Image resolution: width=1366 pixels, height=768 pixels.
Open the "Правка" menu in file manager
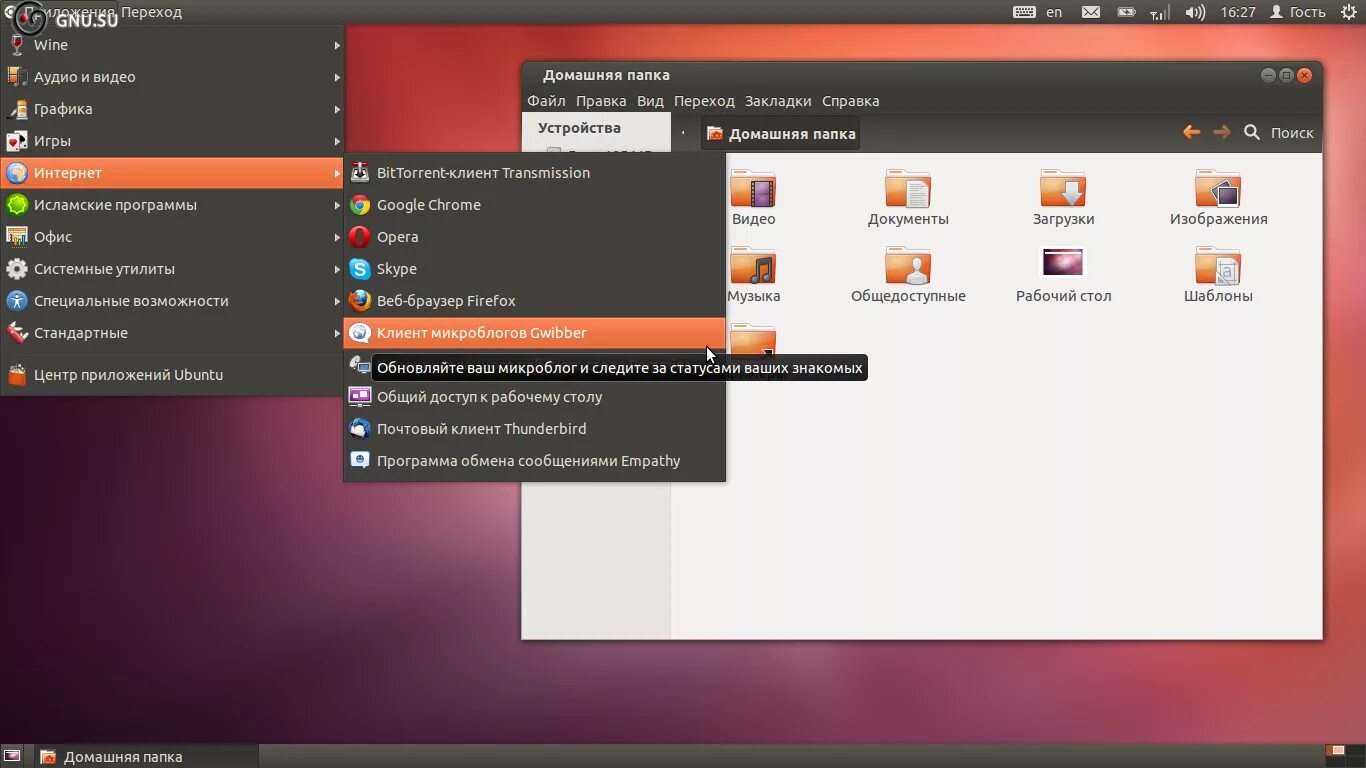coord(601,101)
